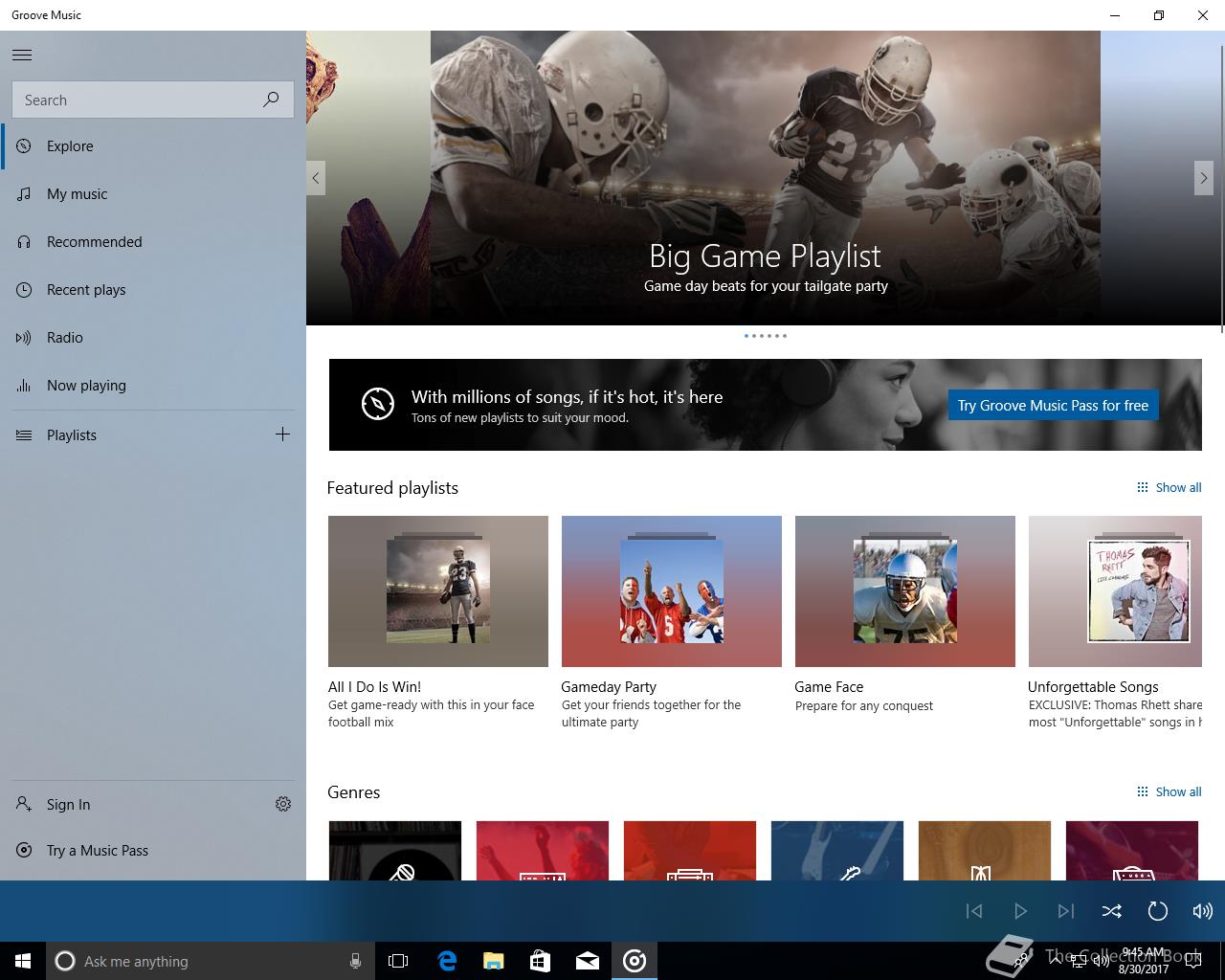Click the Search input field
The height and width of the screenshot is (980, 1225).
[x=153, y=100]
